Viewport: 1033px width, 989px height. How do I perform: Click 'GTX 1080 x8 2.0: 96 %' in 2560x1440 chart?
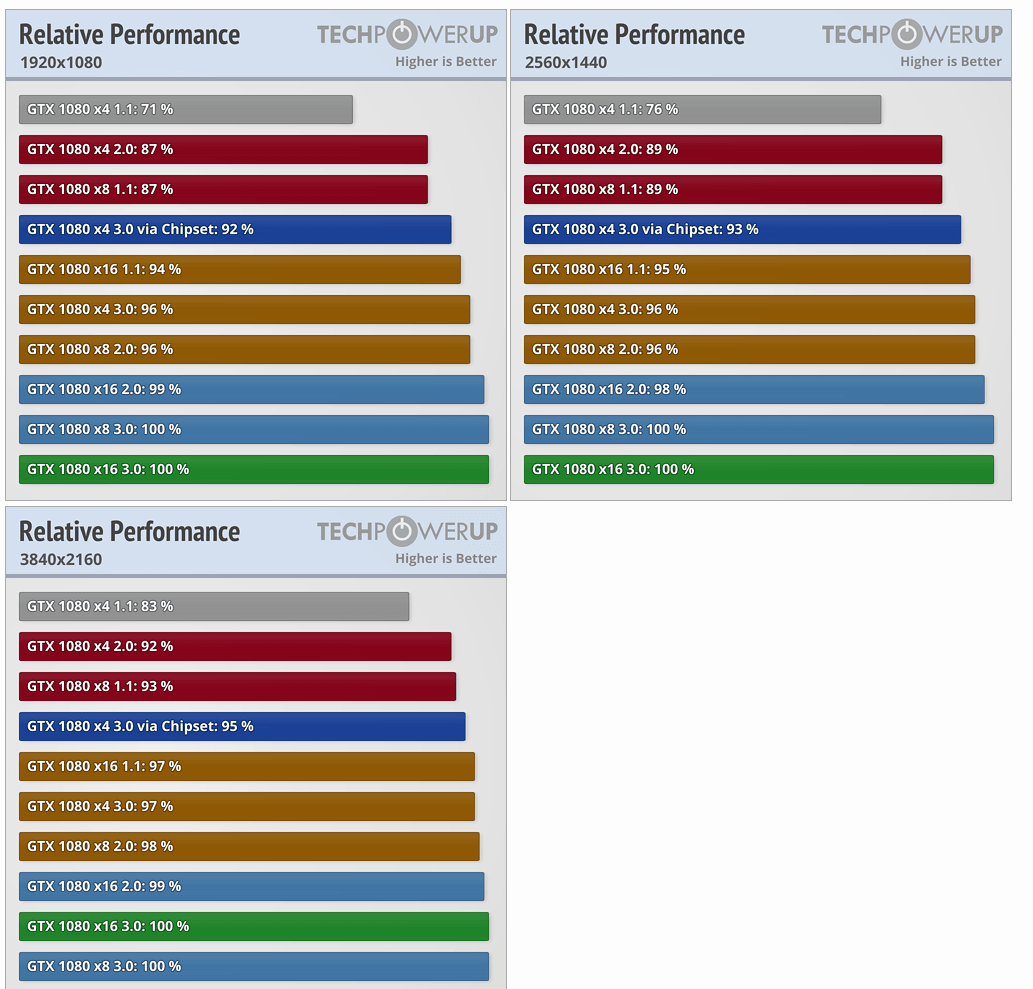coord(750,349)
